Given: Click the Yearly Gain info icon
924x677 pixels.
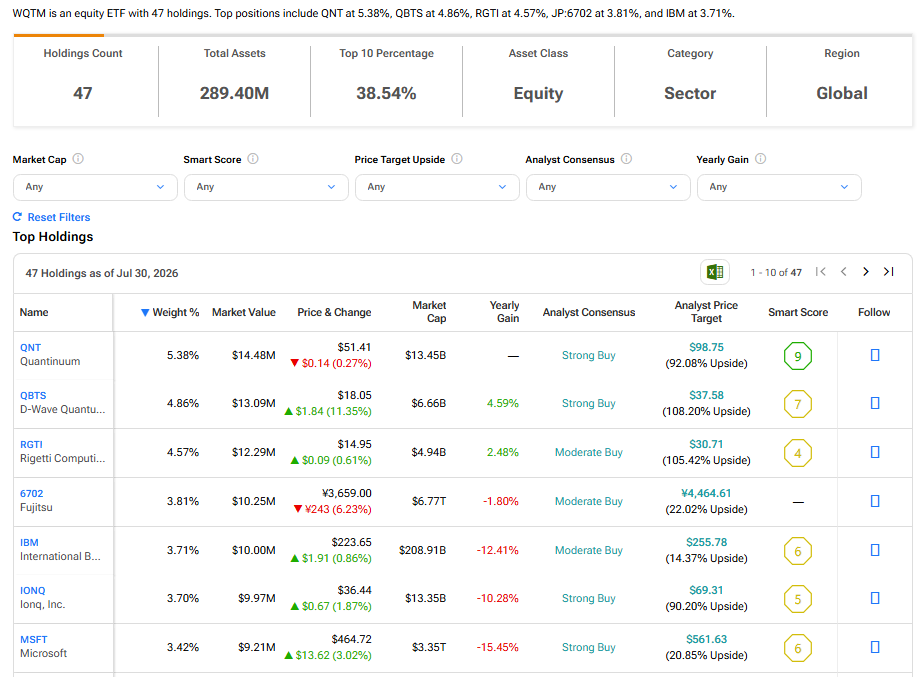Looking at the screenshot, I should click(x=761, y=159).
